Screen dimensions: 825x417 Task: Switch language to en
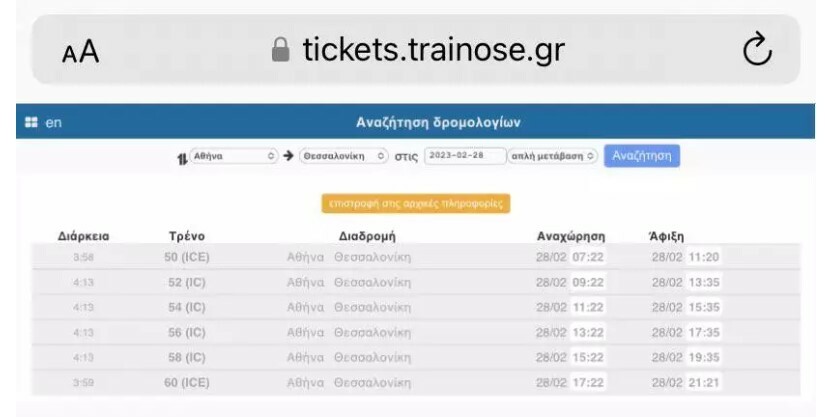pos(54,122)
